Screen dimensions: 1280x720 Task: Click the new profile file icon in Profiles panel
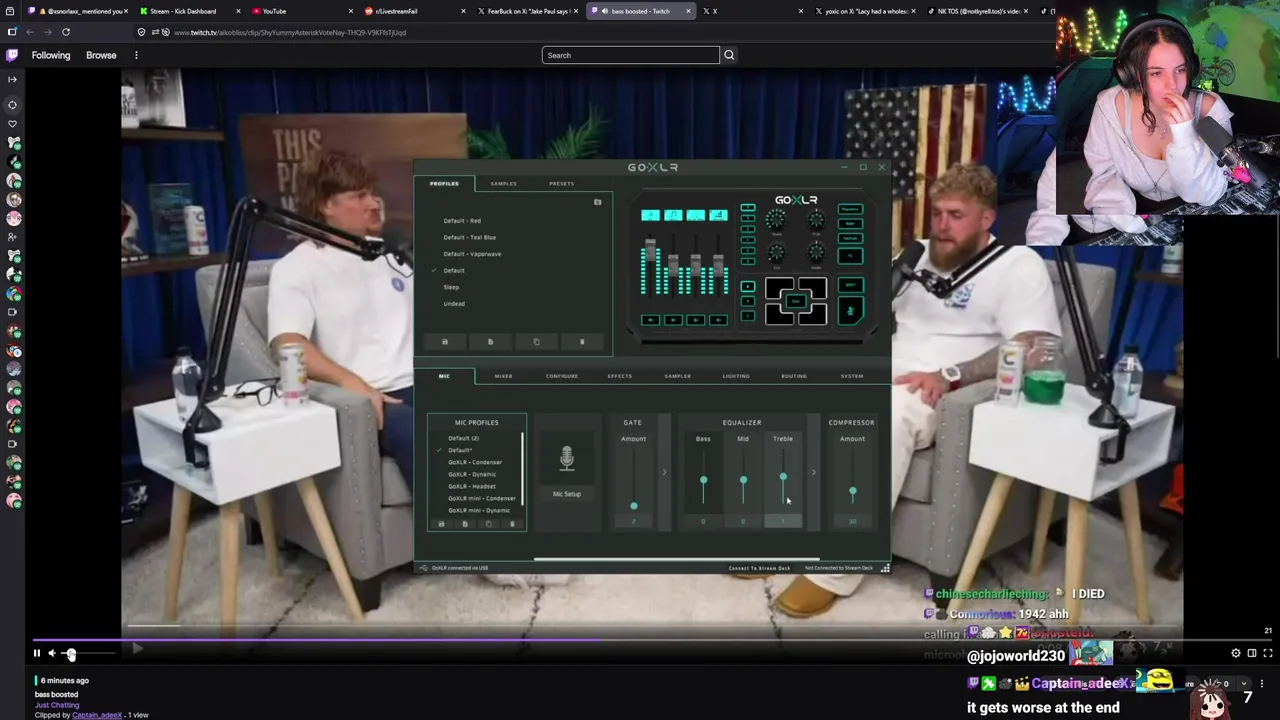490,342
